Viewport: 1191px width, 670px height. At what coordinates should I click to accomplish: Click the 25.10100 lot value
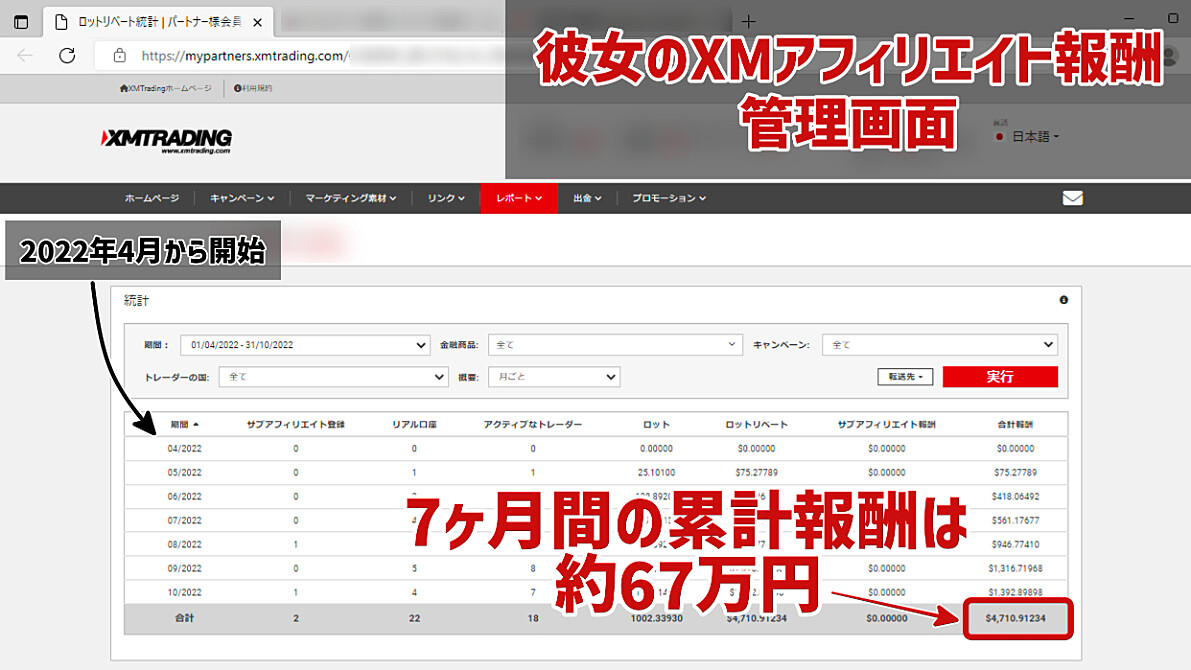656,472
